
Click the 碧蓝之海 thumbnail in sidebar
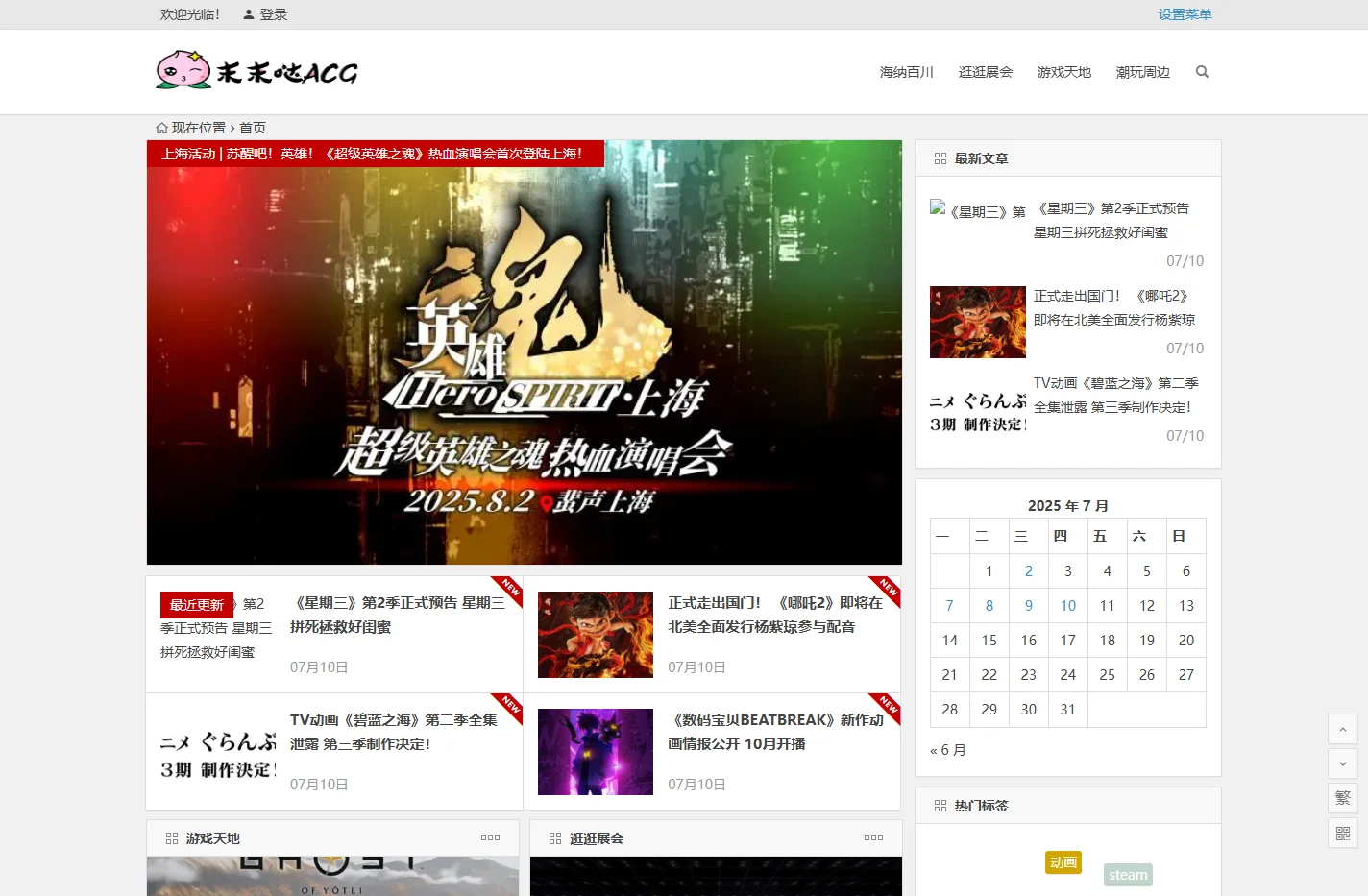[978, 412]
